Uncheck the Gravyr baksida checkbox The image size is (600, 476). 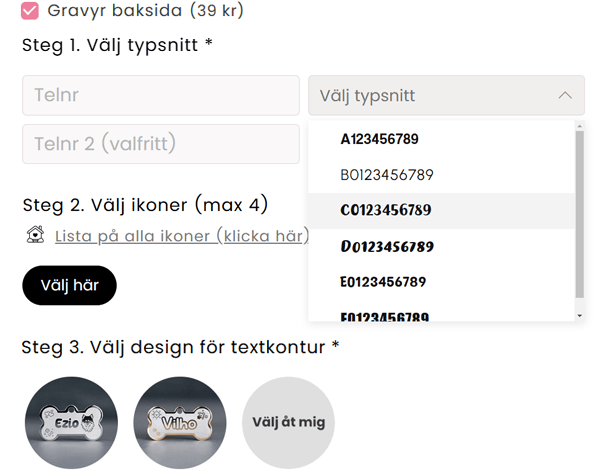click(x=31, y=12)
